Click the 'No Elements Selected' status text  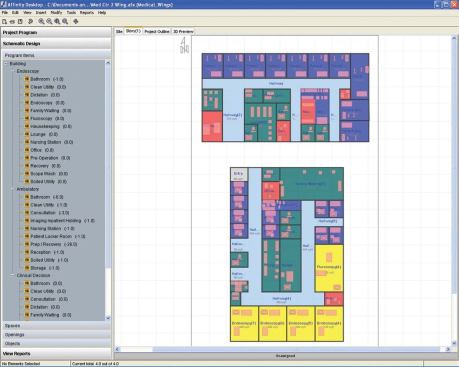pyautogui.click(x=21, y=364)
